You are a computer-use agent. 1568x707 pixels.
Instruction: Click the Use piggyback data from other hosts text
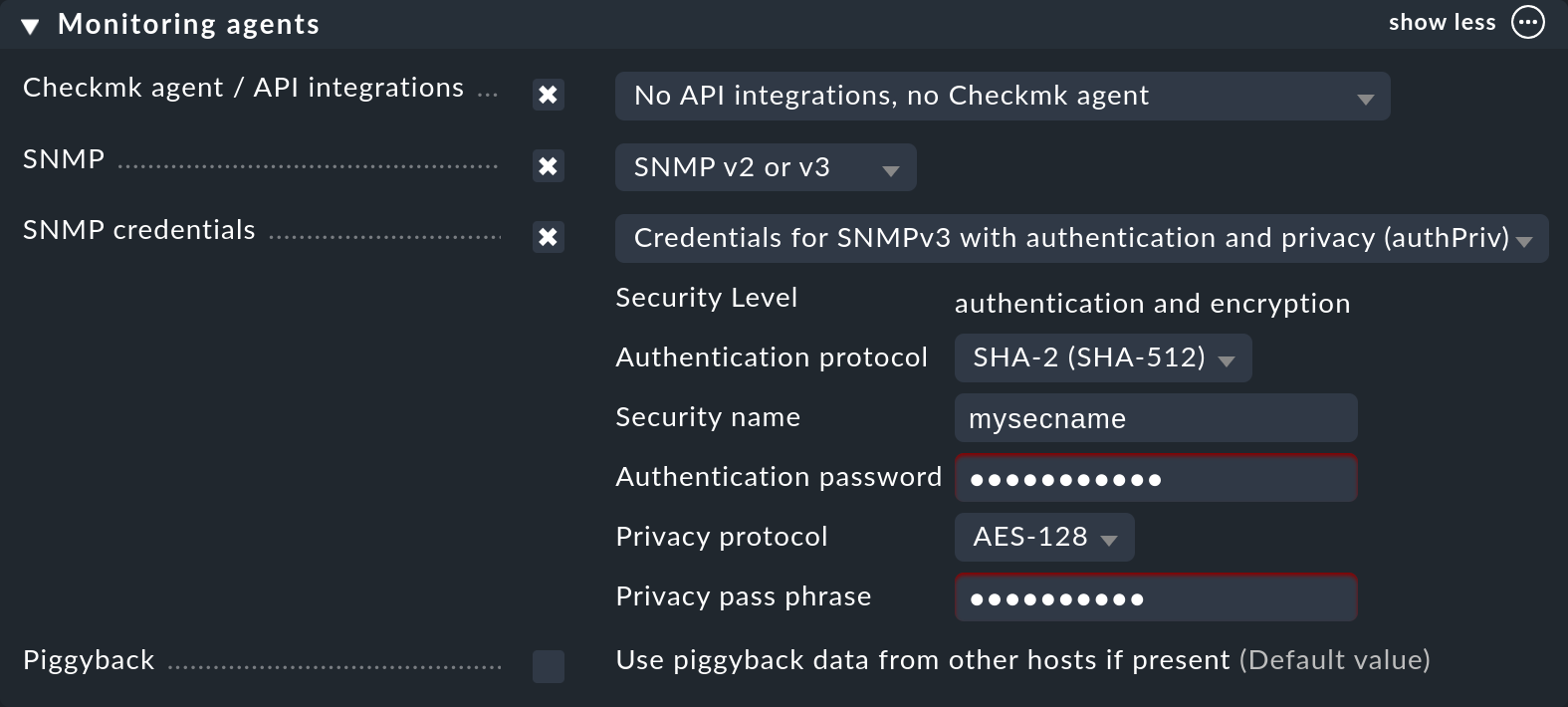pyautogui.click(x=923, y=660)
